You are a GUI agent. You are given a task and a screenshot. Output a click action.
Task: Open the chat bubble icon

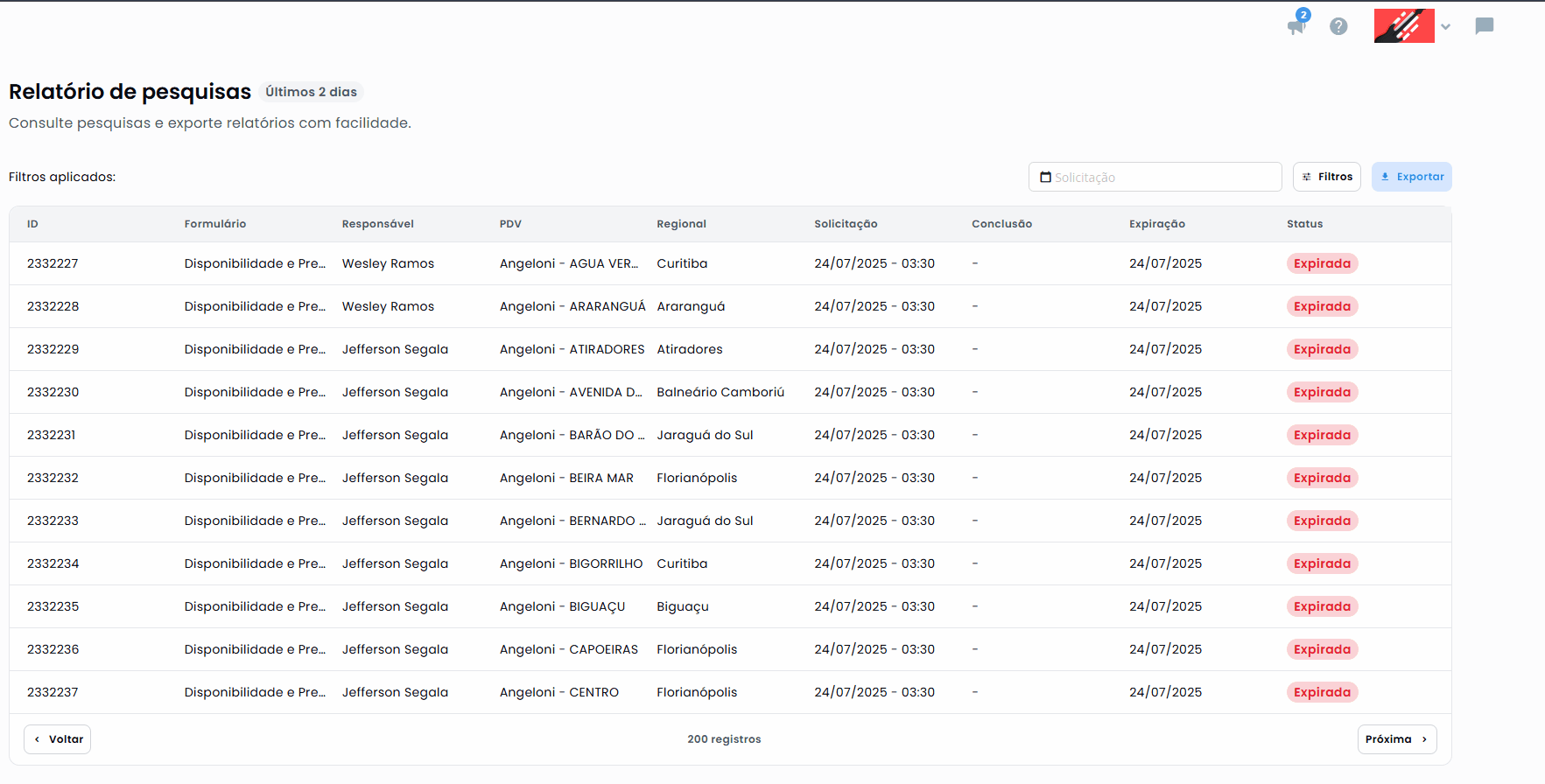point(1484,26)
